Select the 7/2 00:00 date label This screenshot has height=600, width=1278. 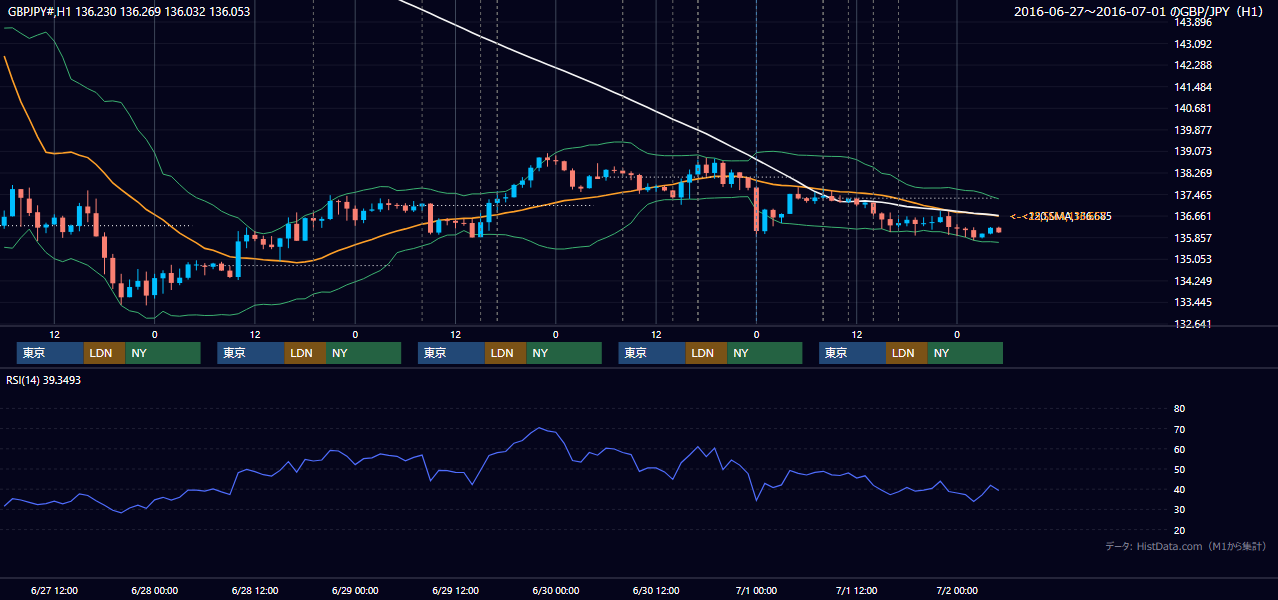[957, 590]
